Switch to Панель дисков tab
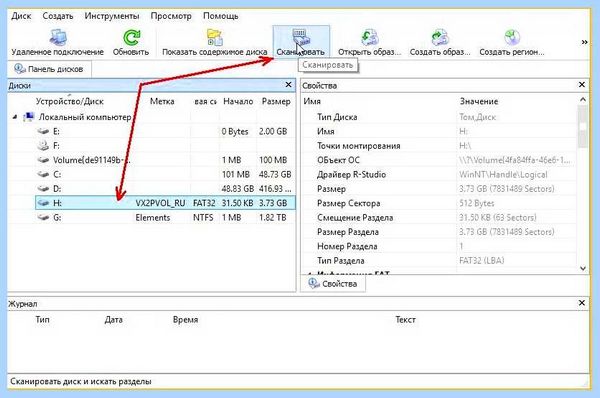Image resolution: width=600 pixels, height=398 pixels. tap(49, 69)
